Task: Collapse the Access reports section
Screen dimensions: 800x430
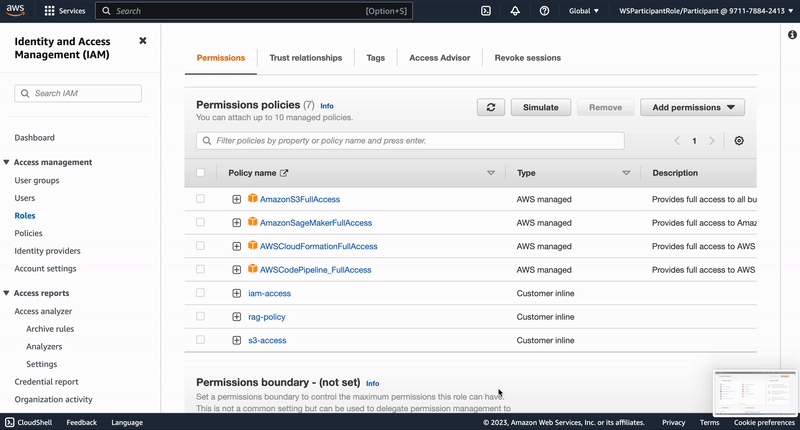Action: (6, 293)
